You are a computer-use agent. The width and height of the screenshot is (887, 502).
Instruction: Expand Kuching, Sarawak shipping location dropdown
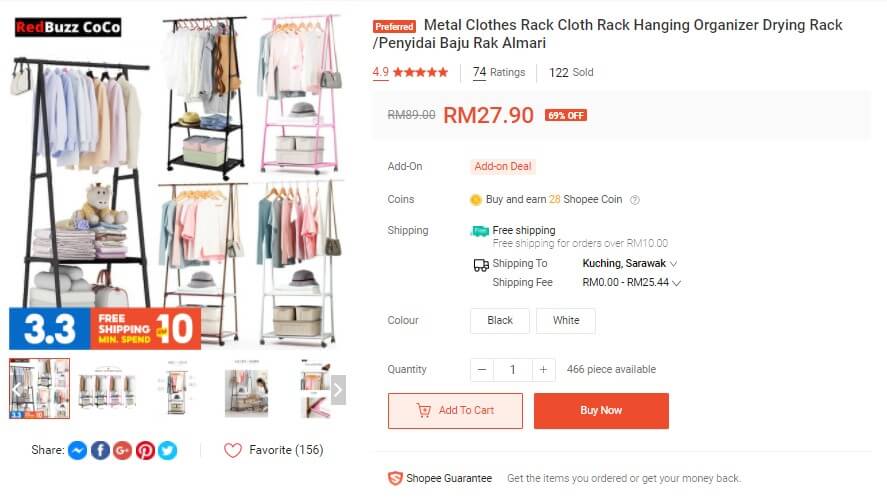(630, 264)
